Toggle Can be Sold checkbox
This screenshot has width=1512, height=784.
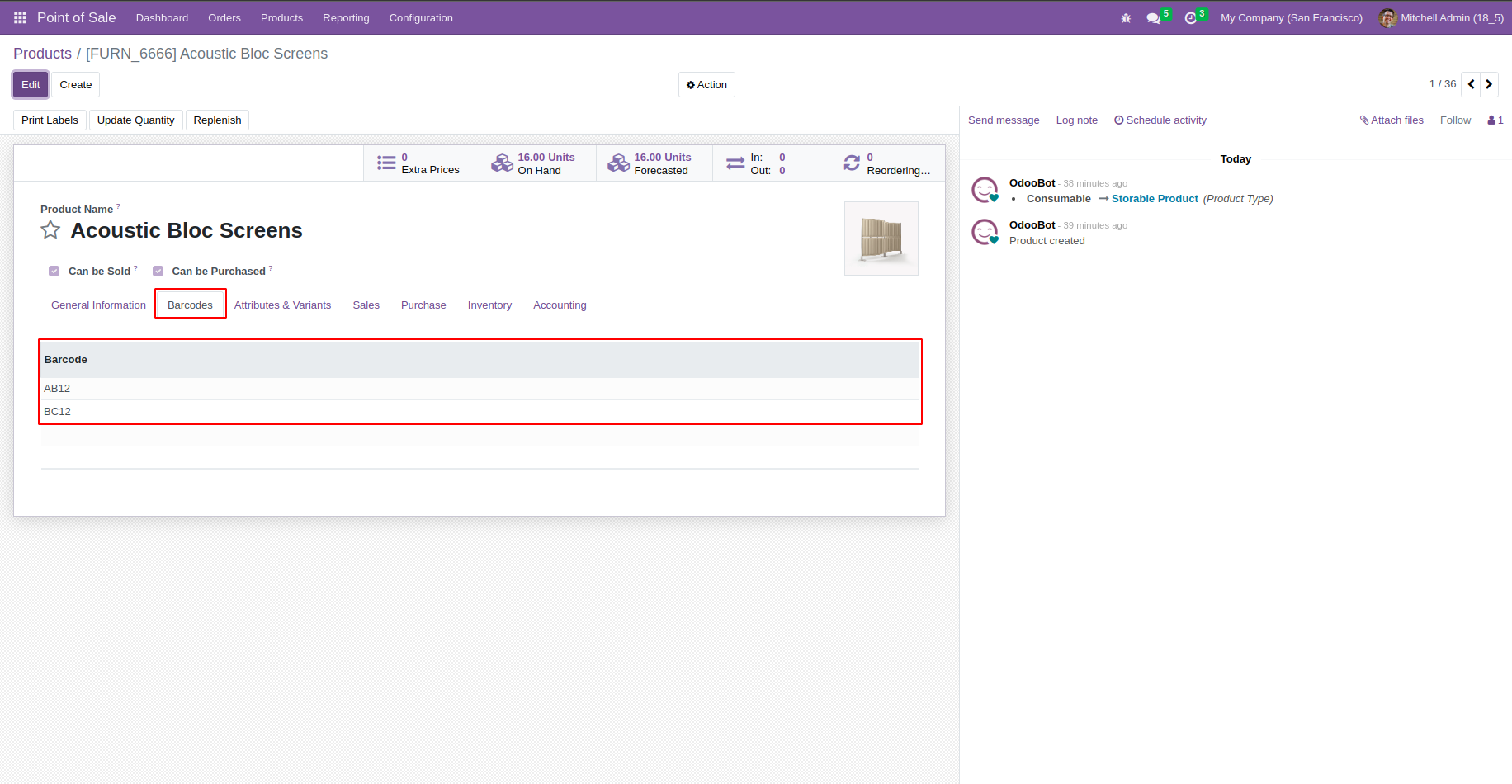[54, 272]
